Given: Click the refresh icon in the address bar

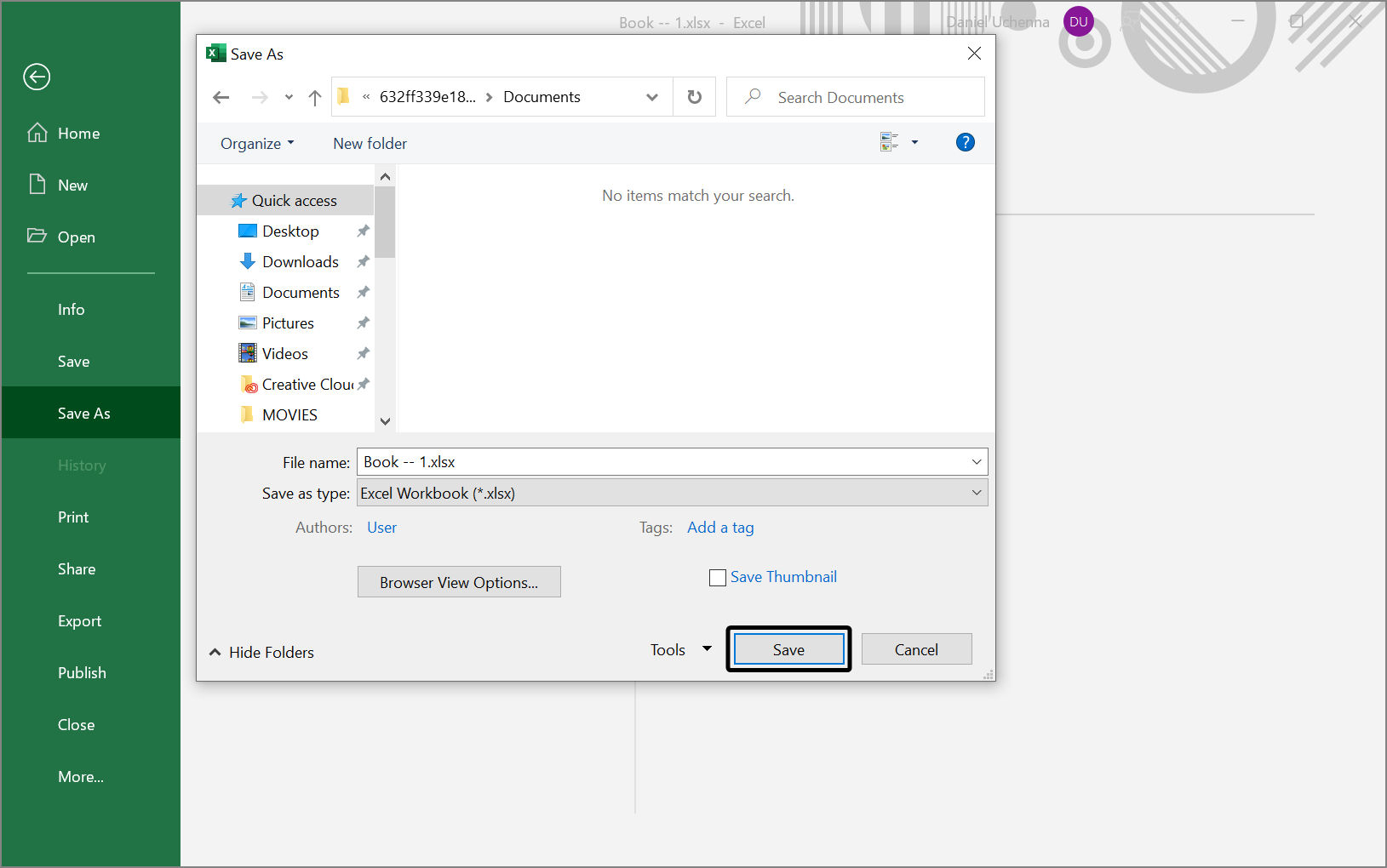Looking at the screenshot, I should tap(694, 96).
